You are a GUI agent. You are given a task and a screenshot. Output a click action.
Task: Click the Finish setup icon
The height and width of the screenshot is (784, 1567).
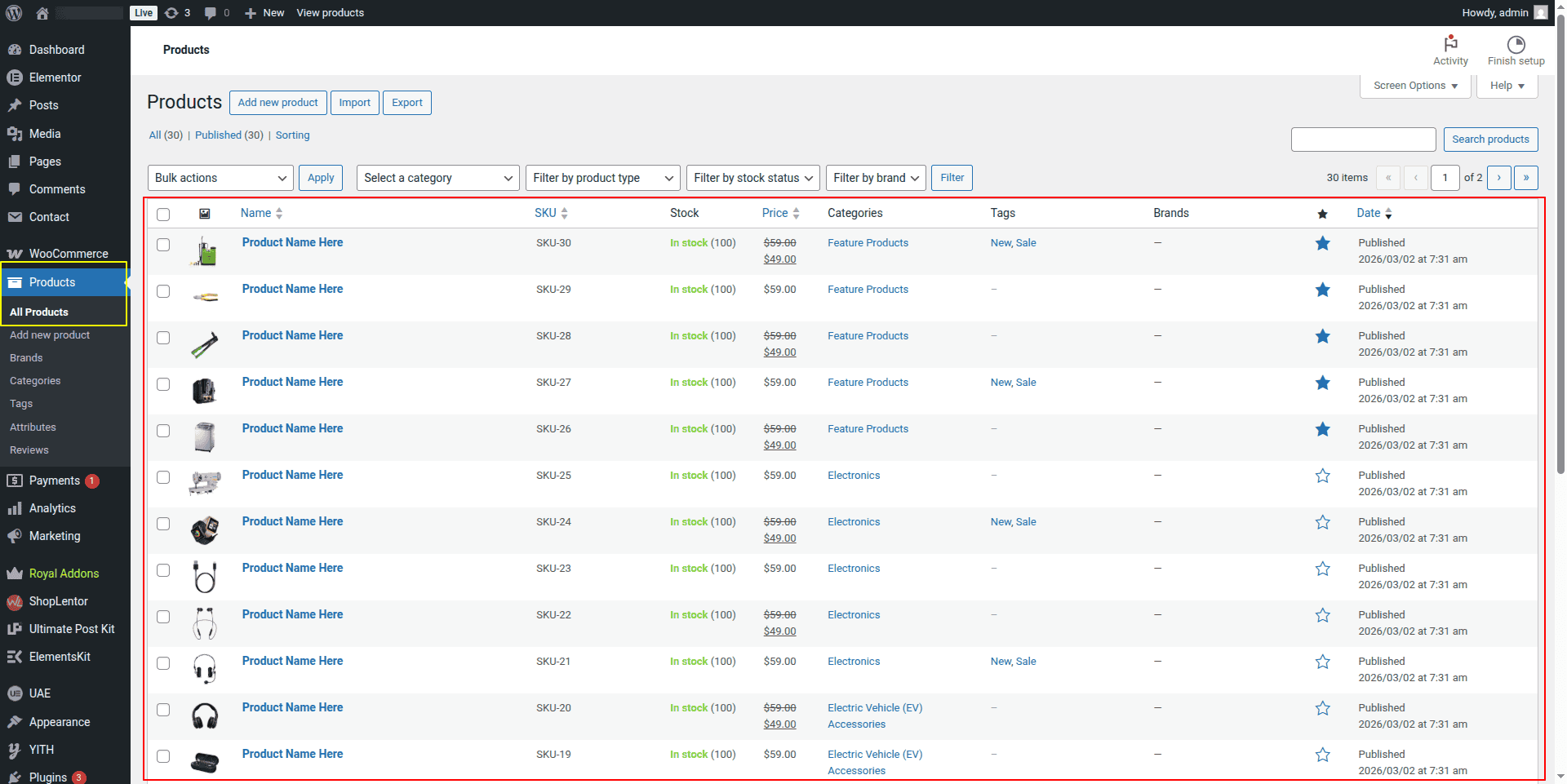coord(1516,44)
